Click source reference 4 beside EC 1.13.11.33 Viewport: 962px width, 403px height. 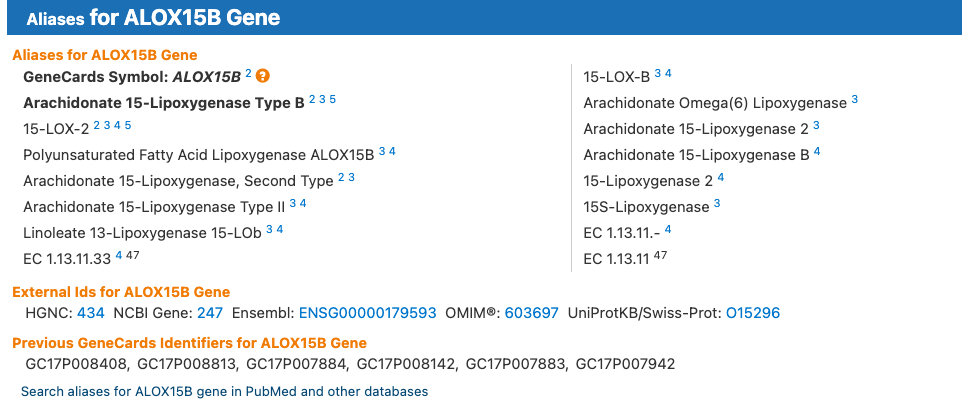click(x=118, y=255)
